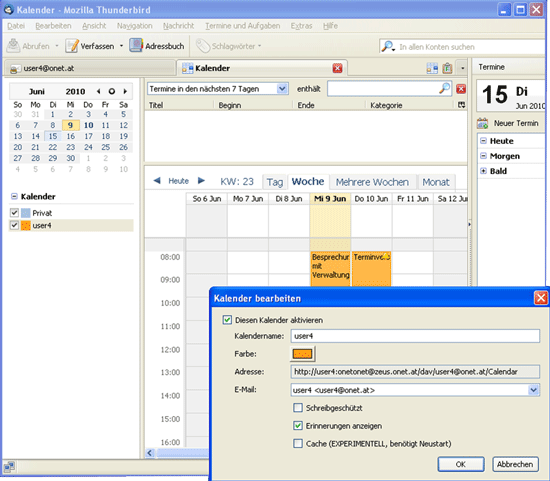Viewport: 550px width, 481px height.
Task: Click OK in Kalender bearbeiten dialog
Action: (x=461, y=464)
